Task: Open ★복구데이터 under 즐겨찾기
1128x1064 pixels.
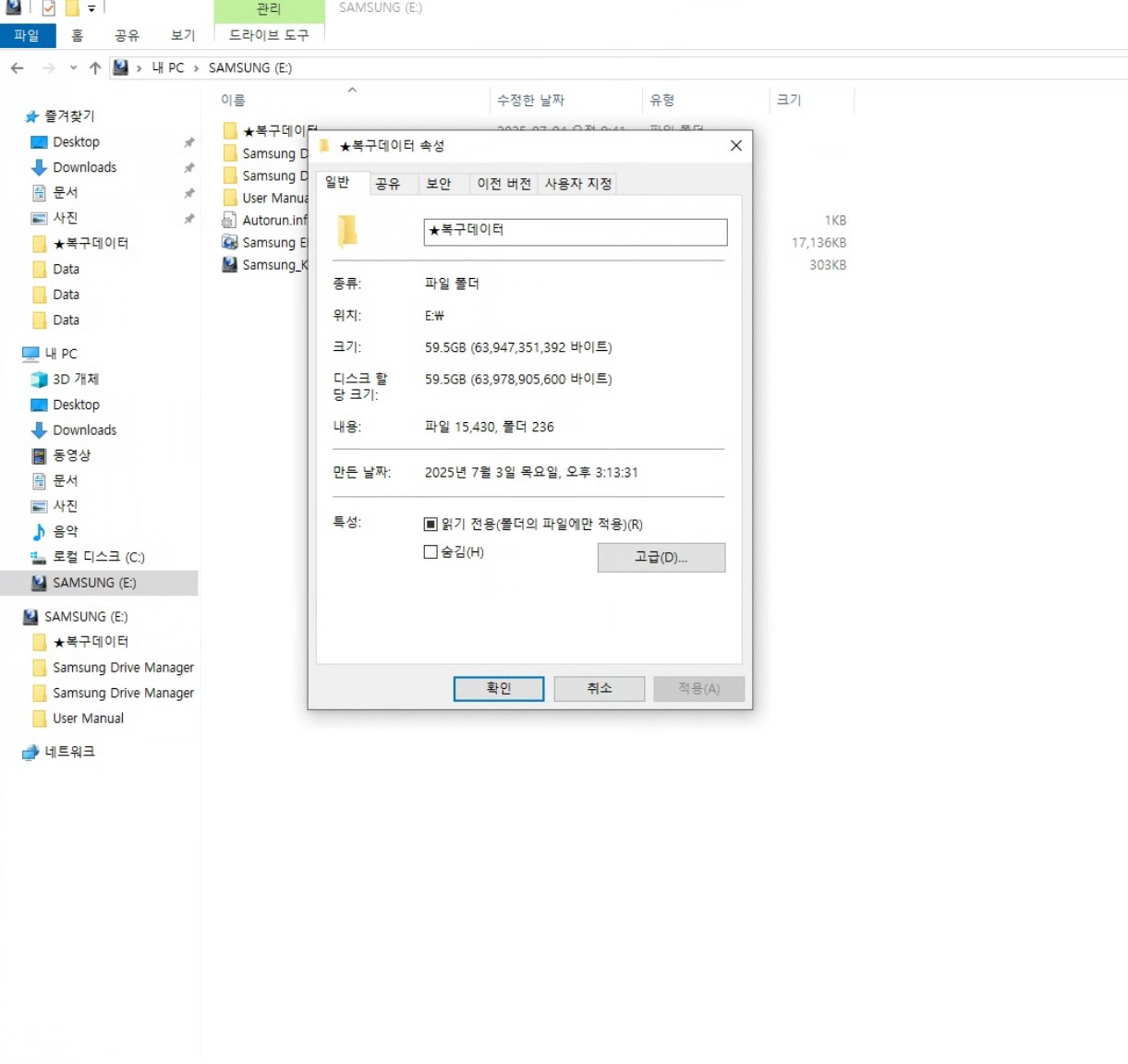Action: coord(91,244)
